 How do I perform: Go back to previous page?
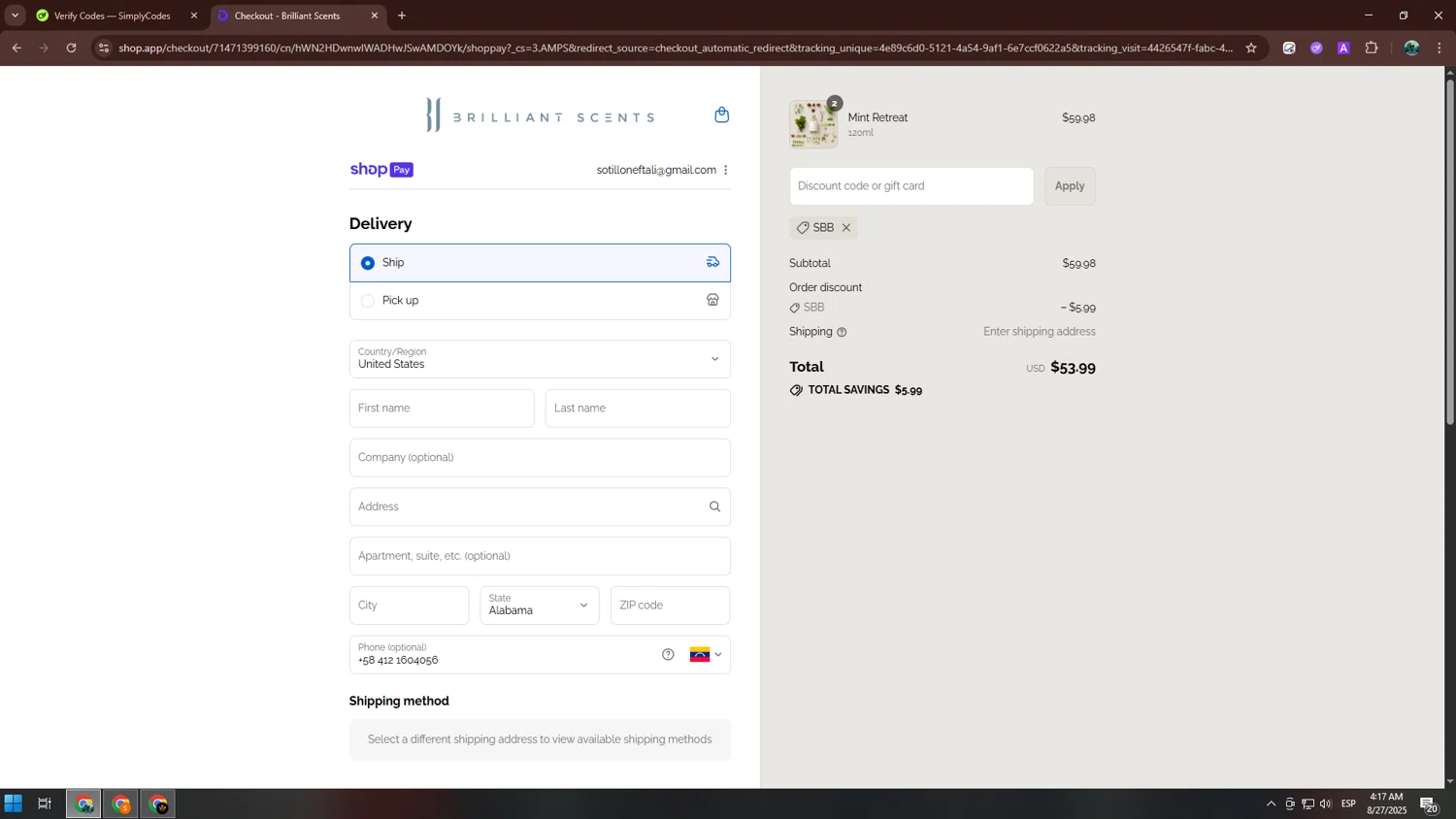tap(17, 48)
